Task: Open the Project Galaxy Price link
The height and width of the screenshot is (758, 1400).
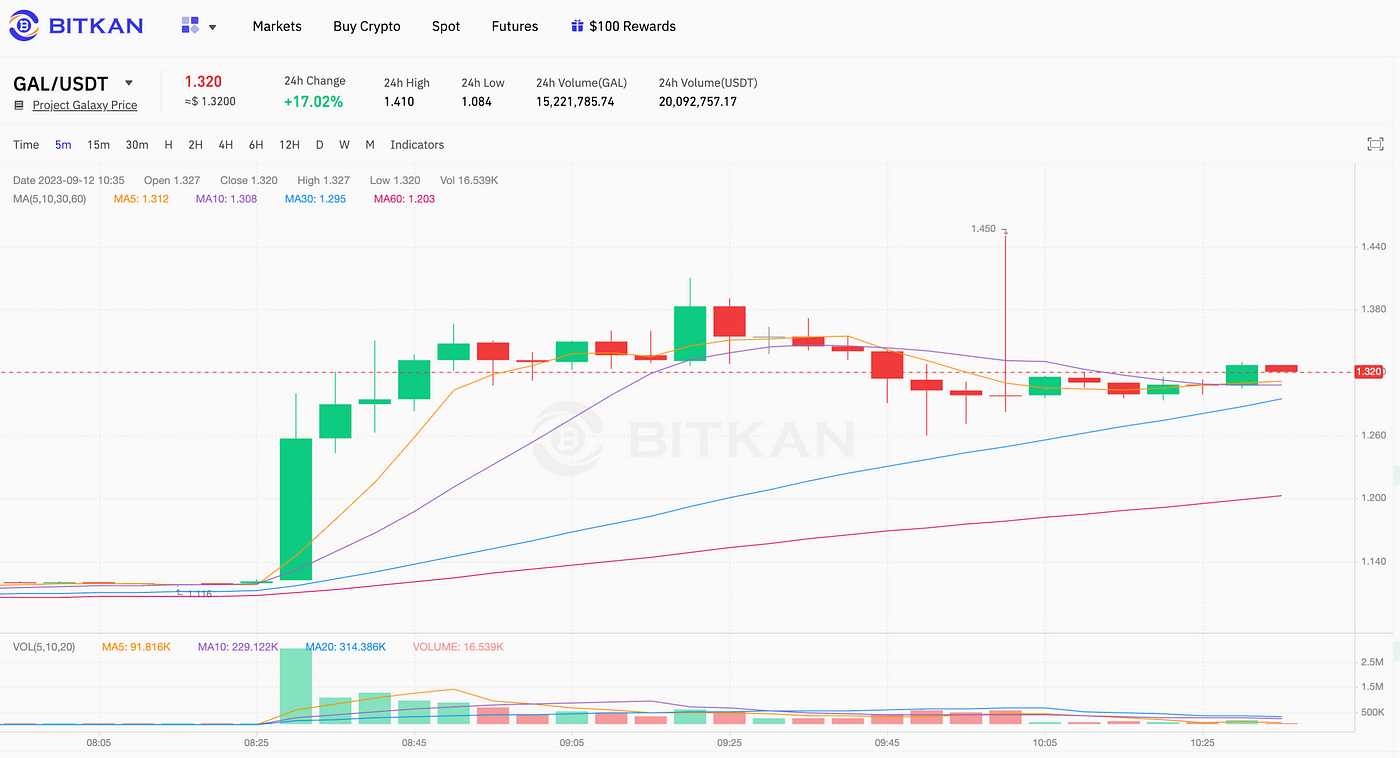Action: click(x=85, y=105)
